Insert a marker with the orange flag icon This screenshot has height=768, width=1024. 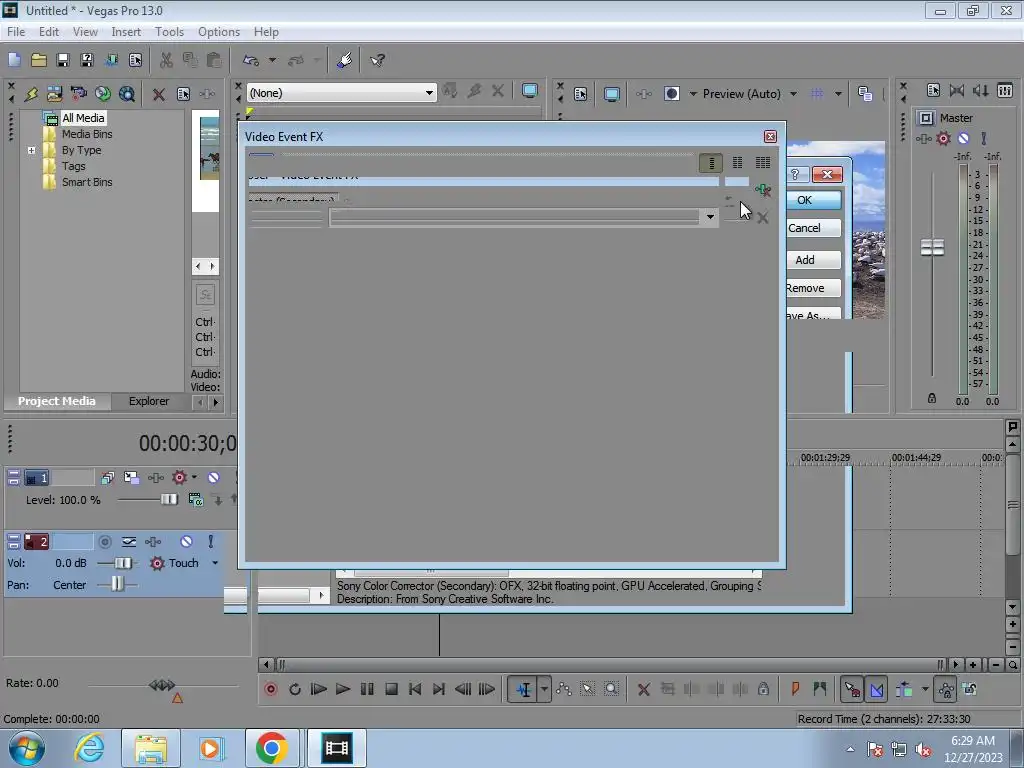pyautogui.click(x=795, y=689)
